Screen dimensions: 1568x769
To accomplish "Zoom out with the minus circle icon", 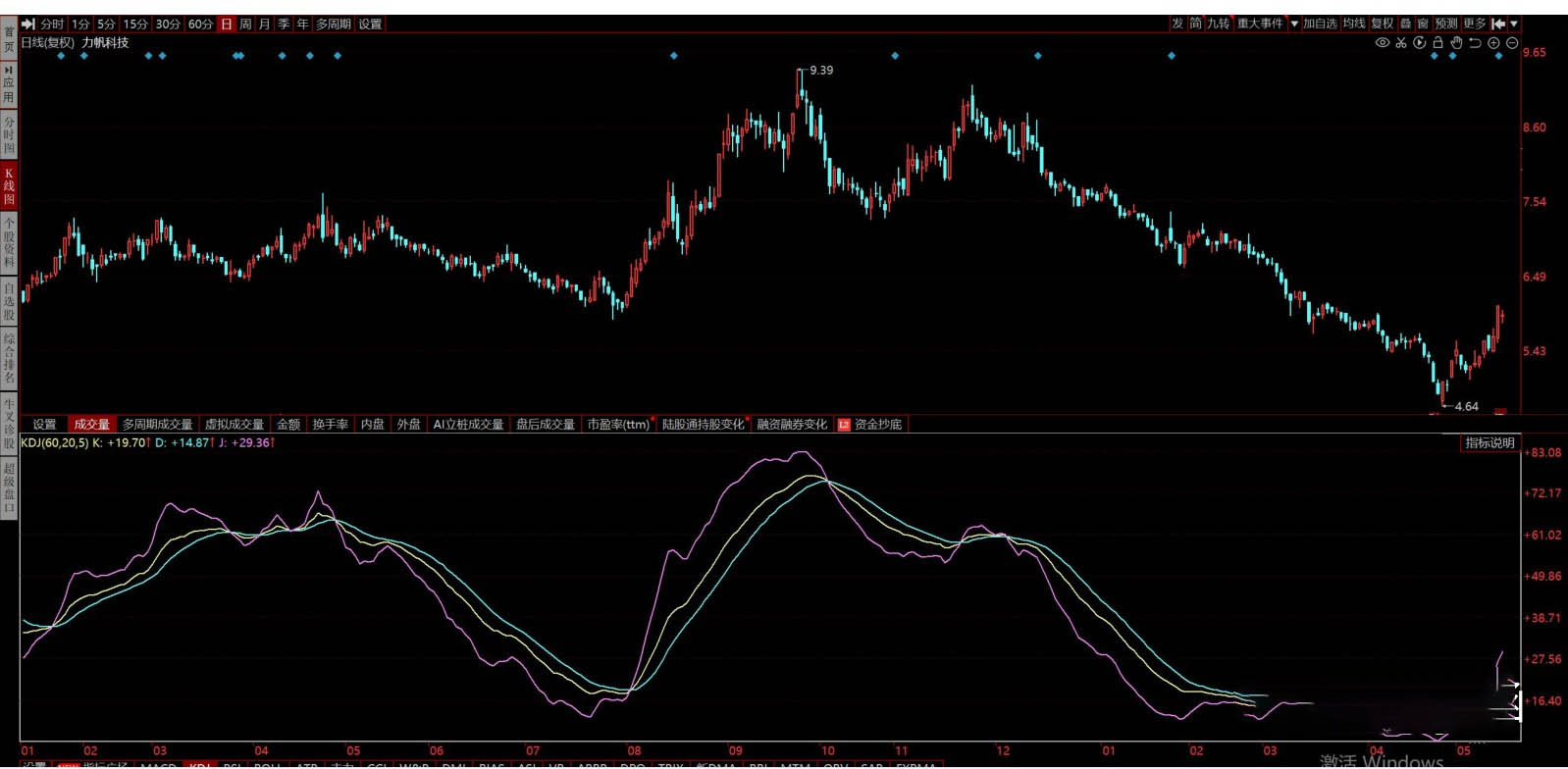I will [1512, 43].
